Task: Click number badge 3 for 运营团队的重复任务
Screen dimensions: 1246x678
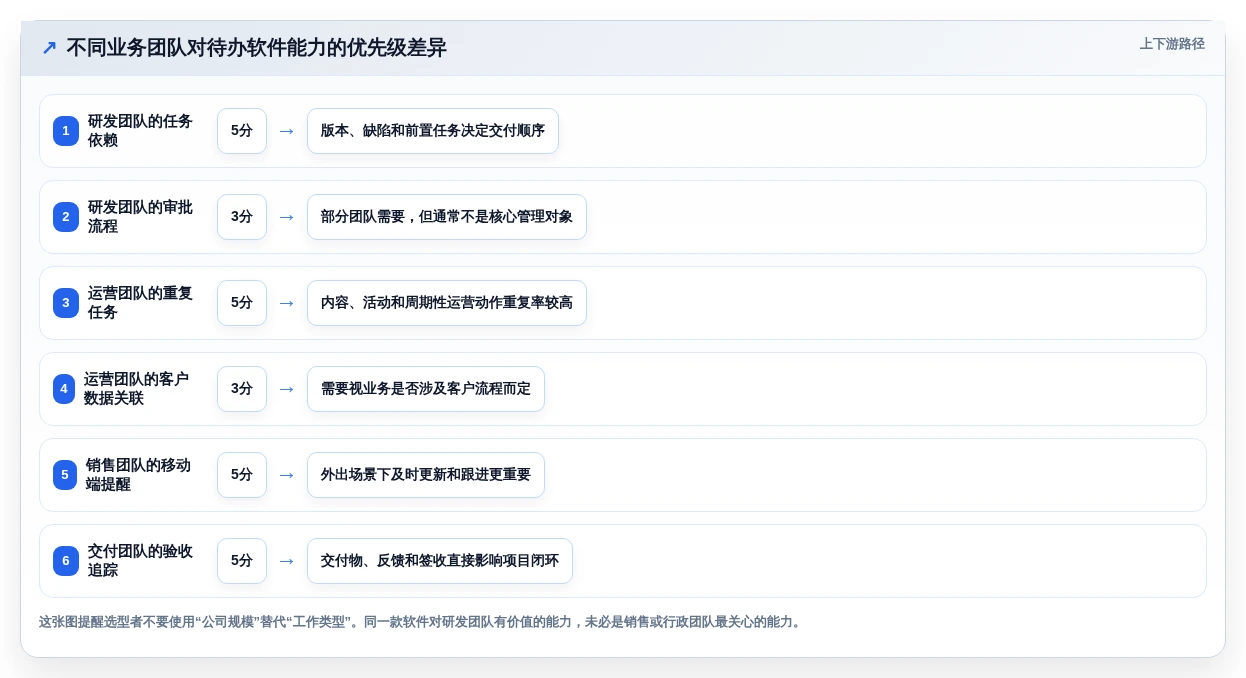Action: [66, 303]
